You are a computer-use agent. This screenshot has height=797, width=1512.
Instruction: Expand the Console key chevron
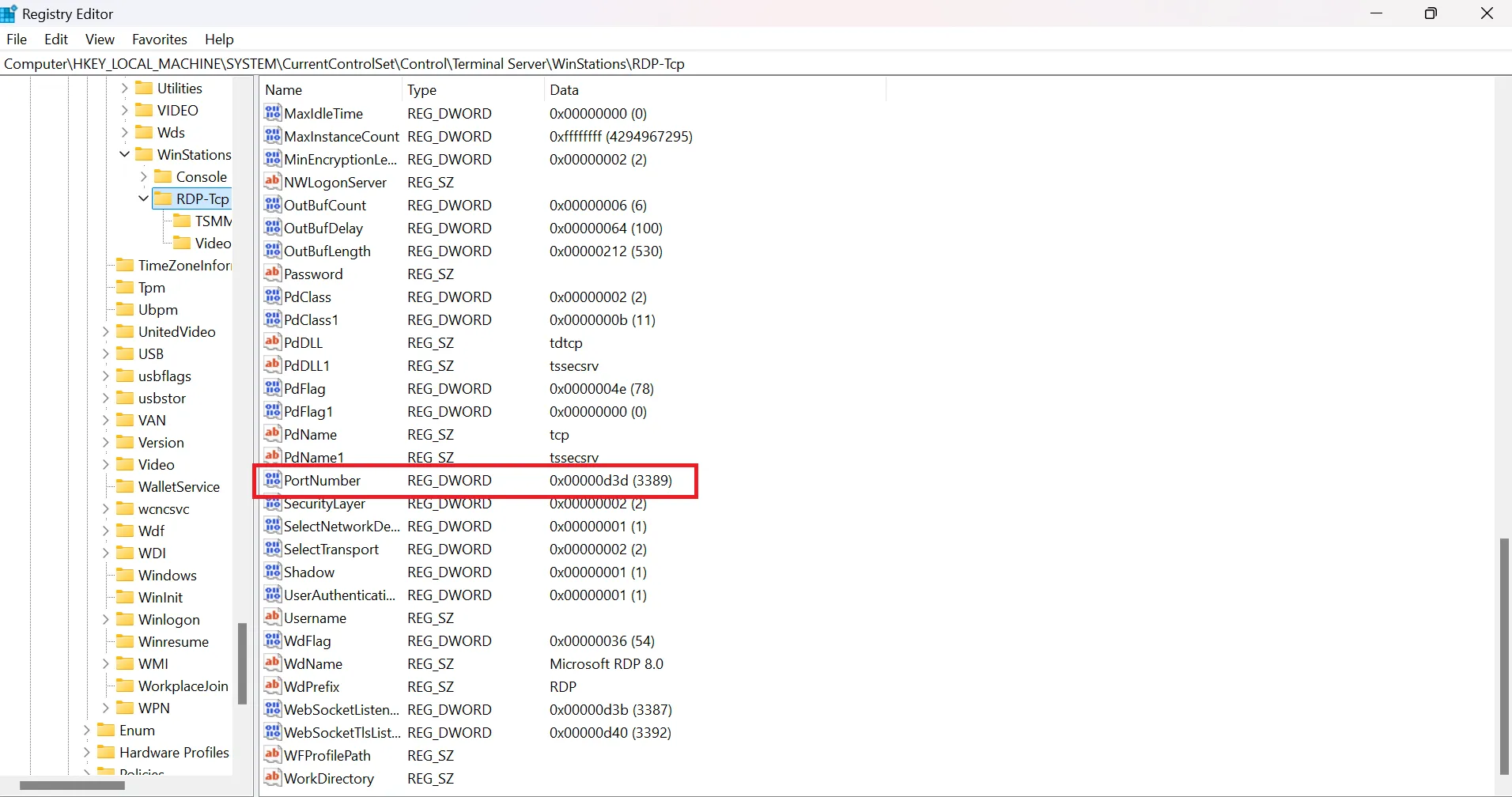(143, 176)
